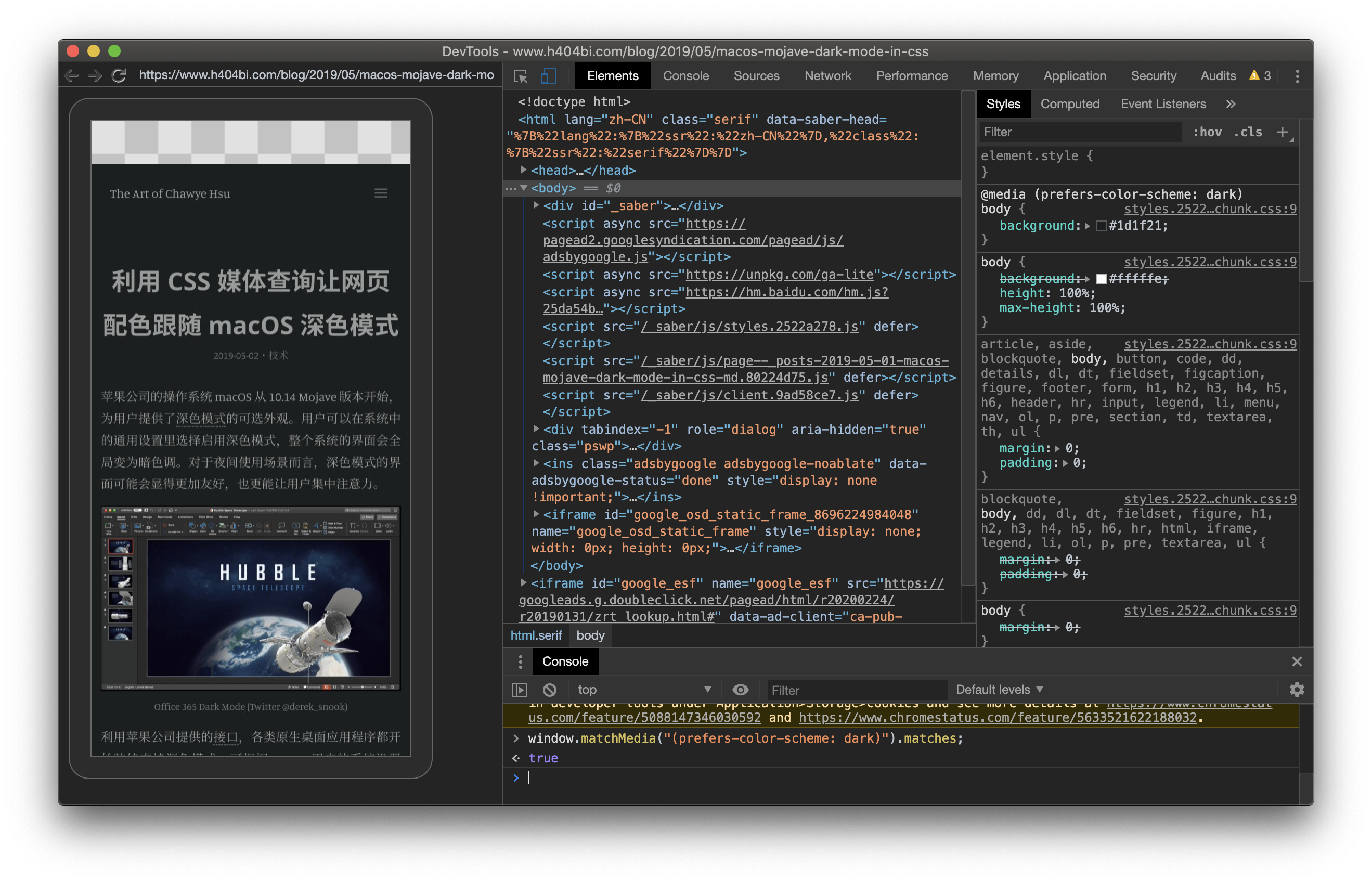Focus the Styles Filter input field
Screen dimensions: 1372x882
pyautogui.click(x=1081, y=132)
